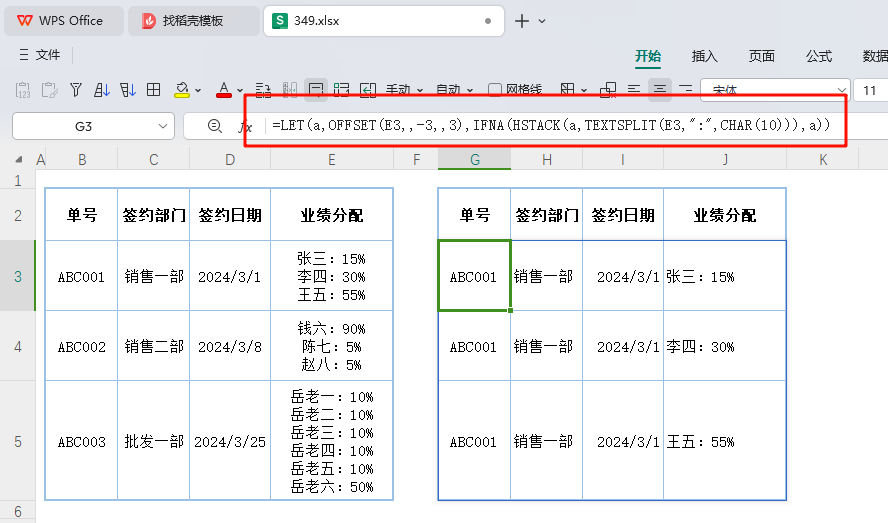Click the Name Box showing G3
This screenshot has width=888, height=523.
[84, 126]
